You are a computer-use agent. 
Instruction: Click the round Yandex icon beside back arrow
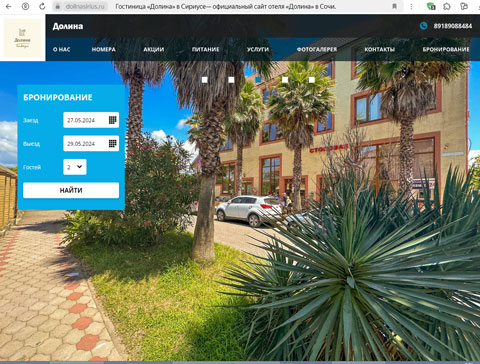click(x=25, y=6)
